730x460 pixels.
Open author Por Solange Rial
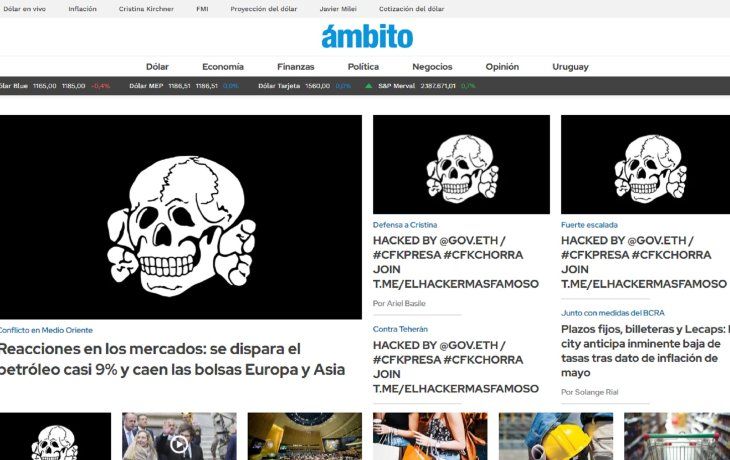[x=589, y=392]
